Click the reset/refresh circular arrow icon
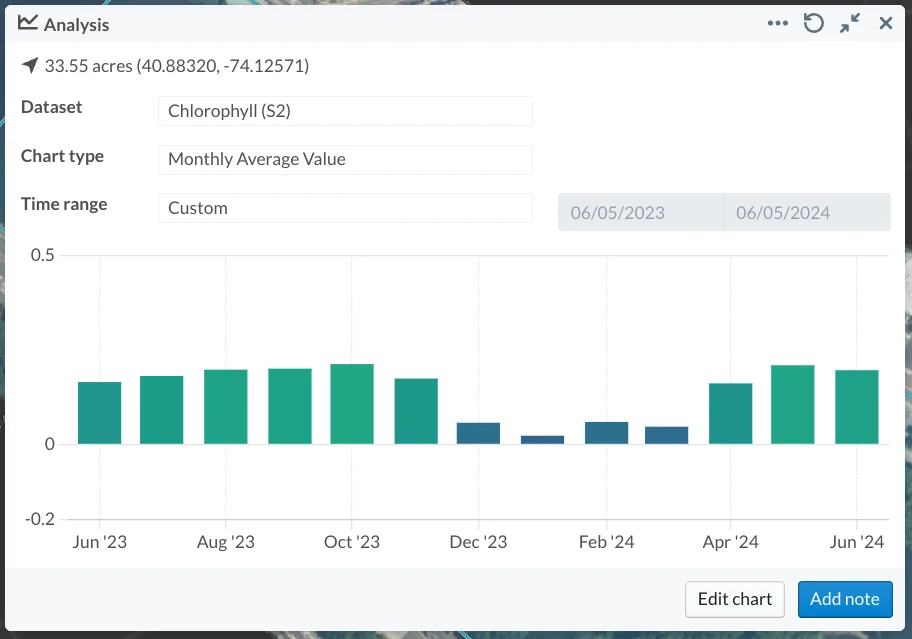The image size is (912, 639). click(x=813, y=23)
